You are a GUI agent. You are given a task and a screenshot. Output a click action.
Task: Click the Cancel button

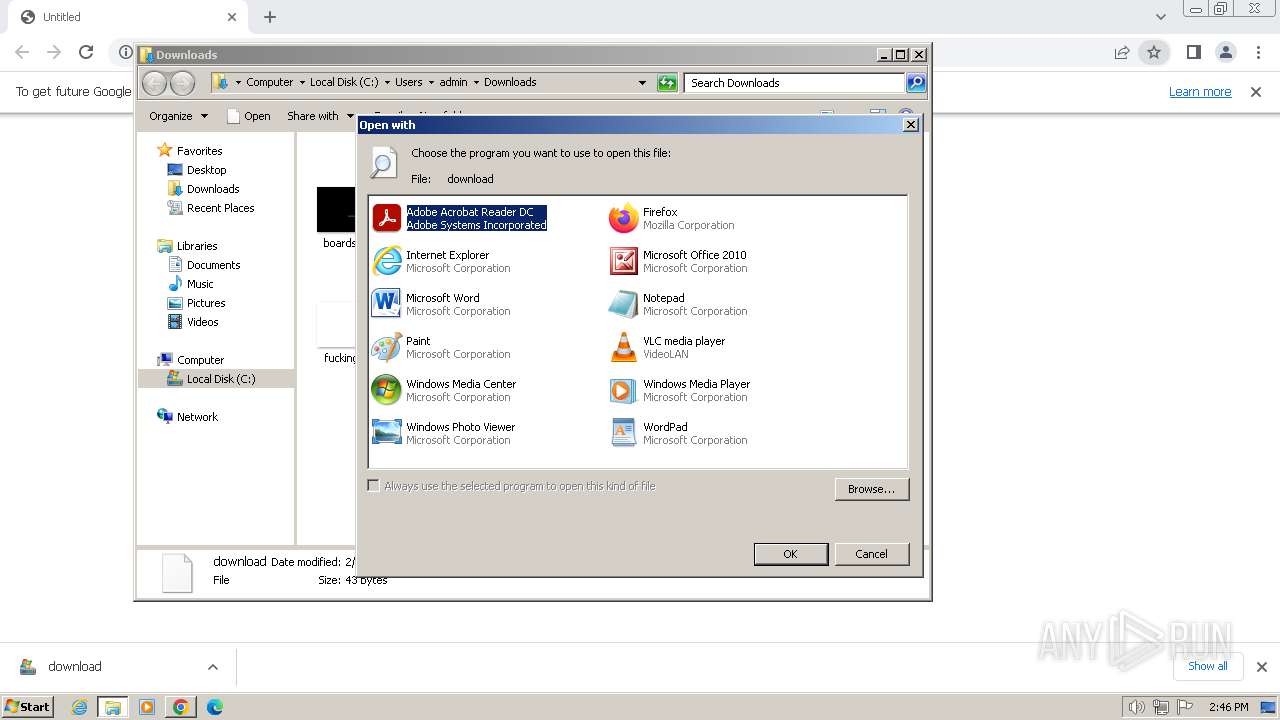(871, 554)
